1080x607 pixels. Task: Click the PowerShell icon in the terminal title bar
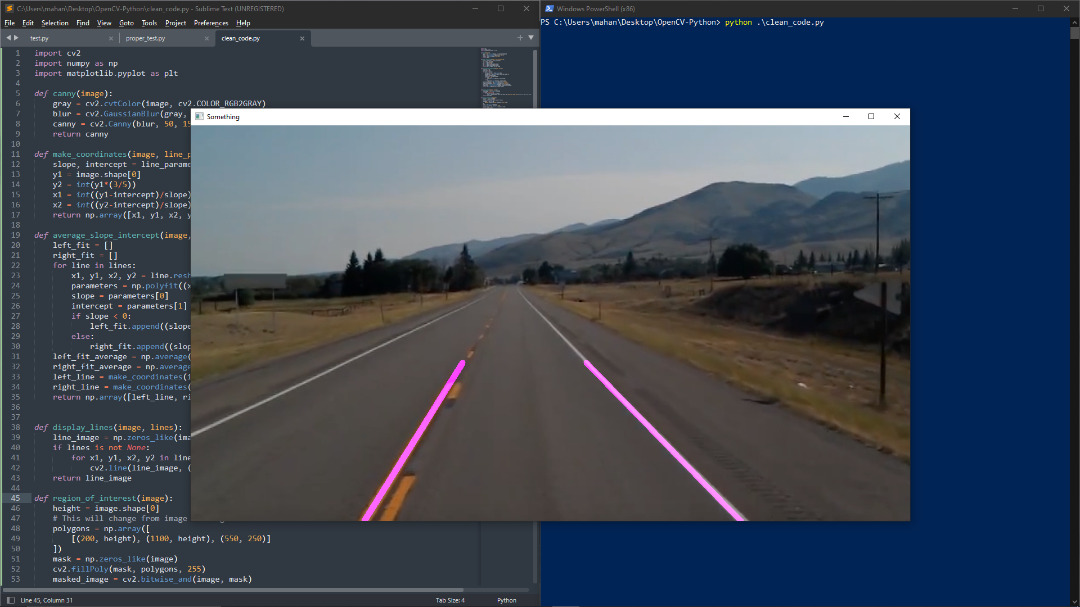coord(547,8)
